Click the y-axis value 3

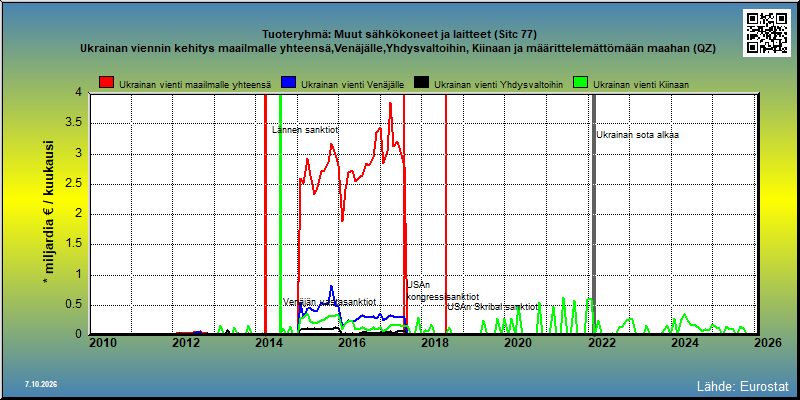tap(78, 154)
